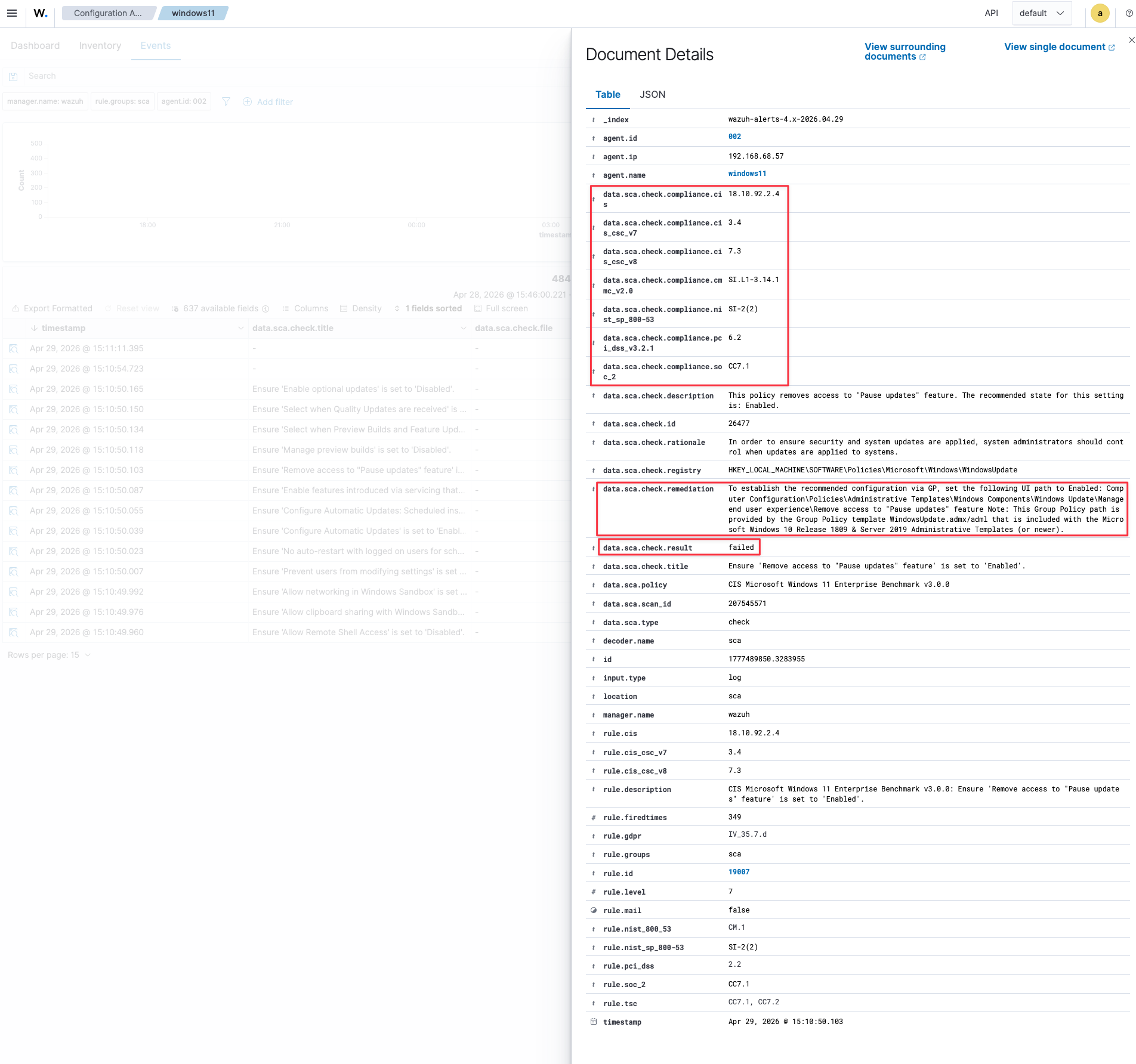
Task: Open data.sca.check.title column header options
Action: [x=463, y=328]
